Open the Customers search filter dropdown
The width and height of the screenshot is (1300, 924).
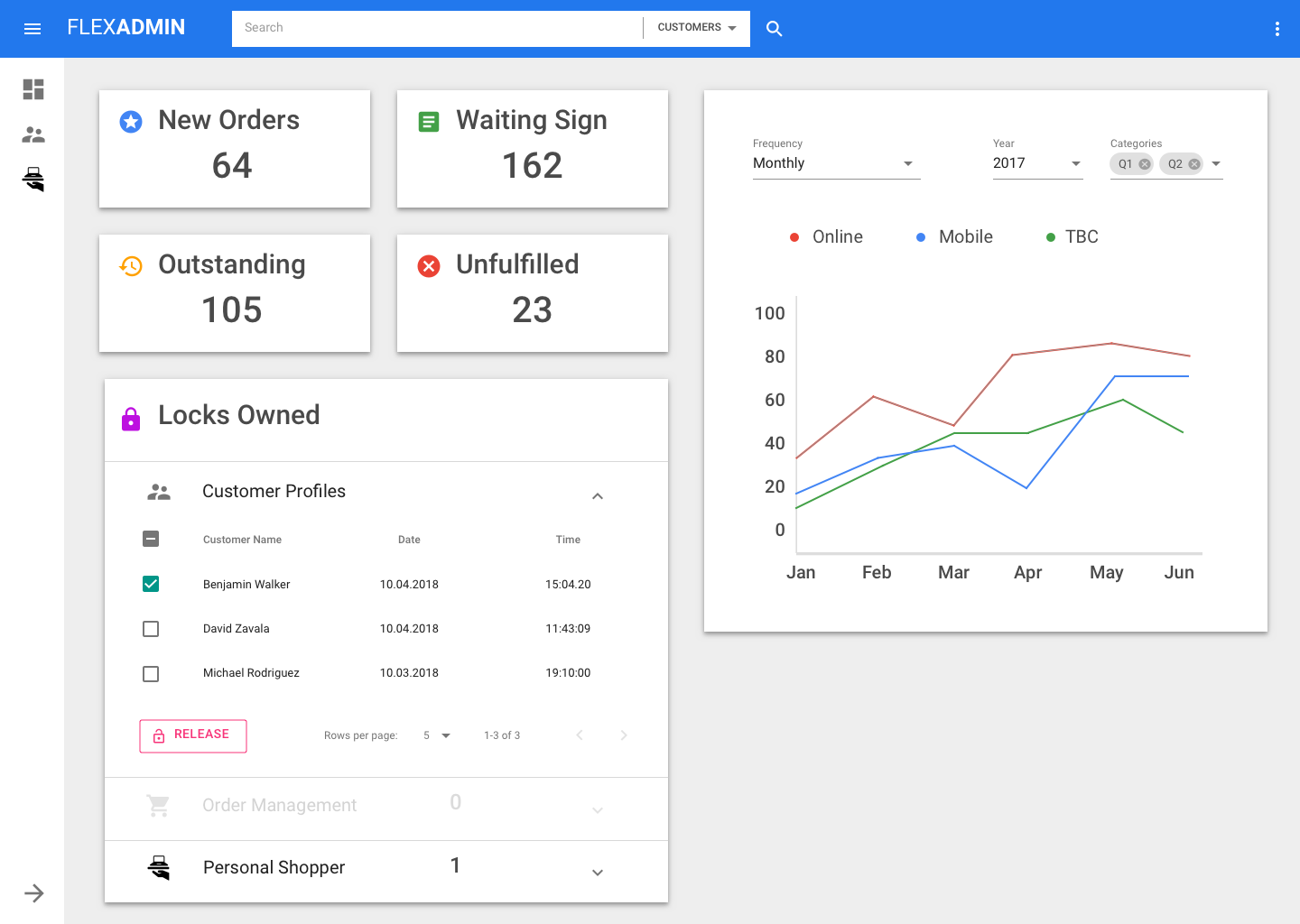[697, 28]
